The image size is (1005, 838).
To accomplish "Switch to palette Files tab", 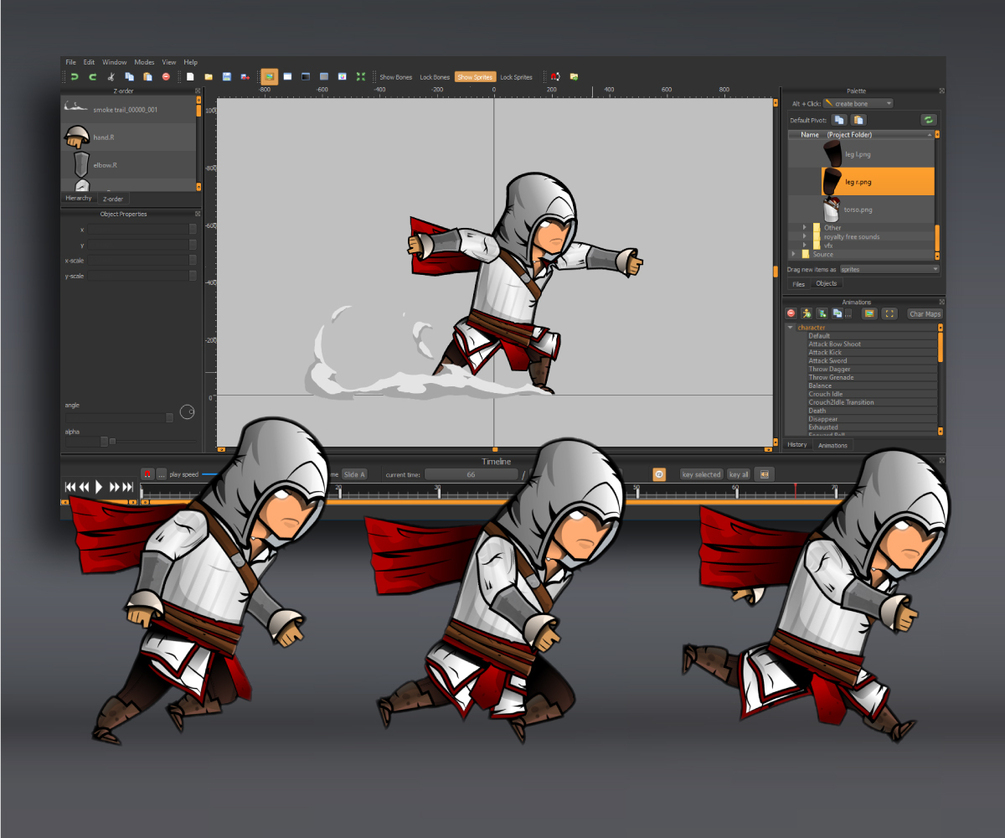I will pos(798,284).
